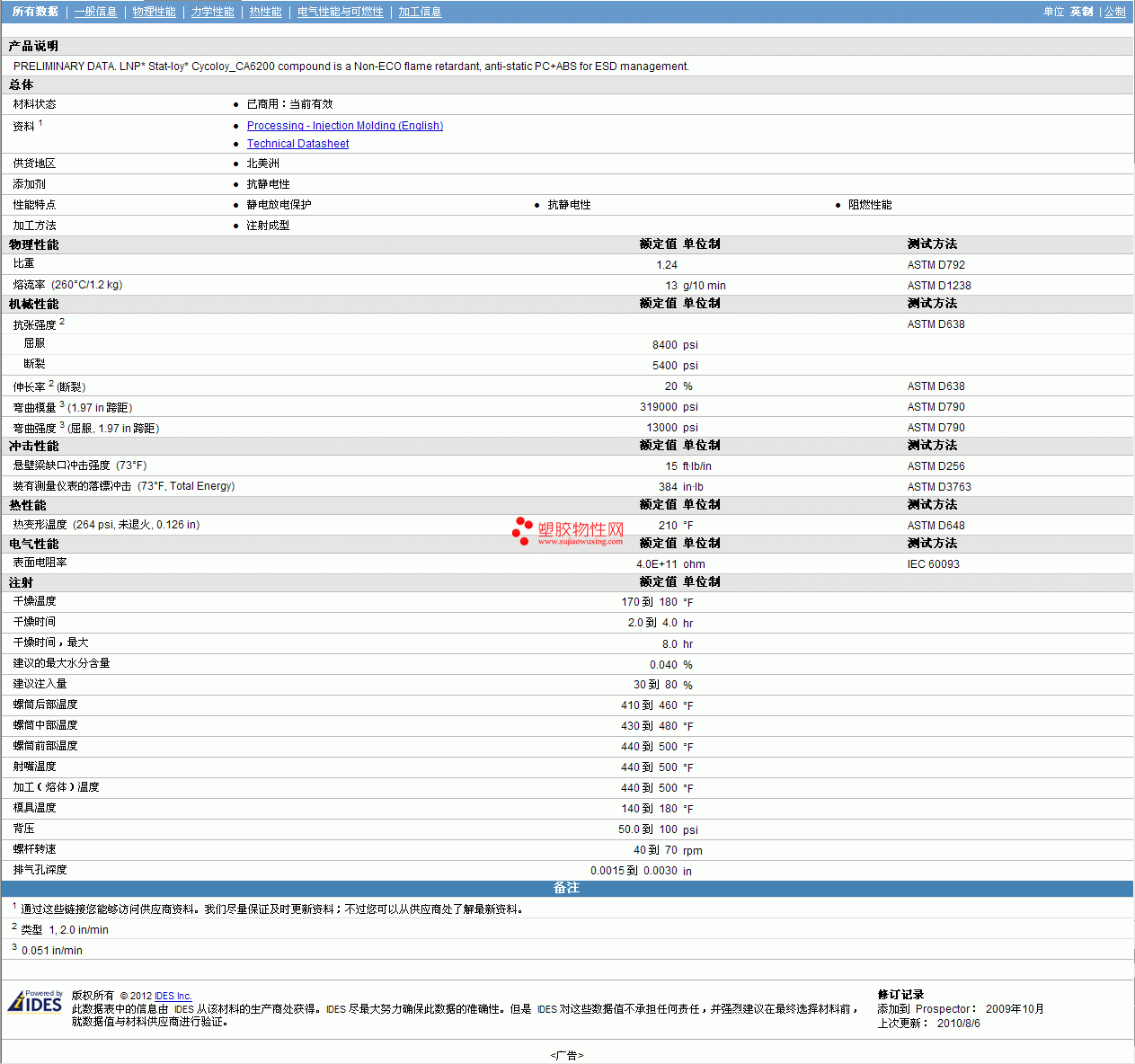1135x1064 pixels.
Task: Go to the 物理性能 tab
Action: click(155, 12)
